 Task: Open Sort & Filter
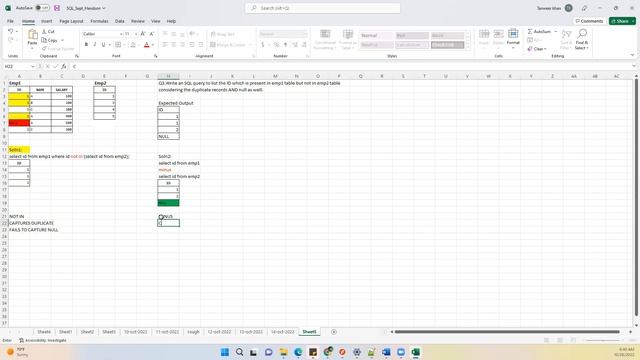point(567,40)
